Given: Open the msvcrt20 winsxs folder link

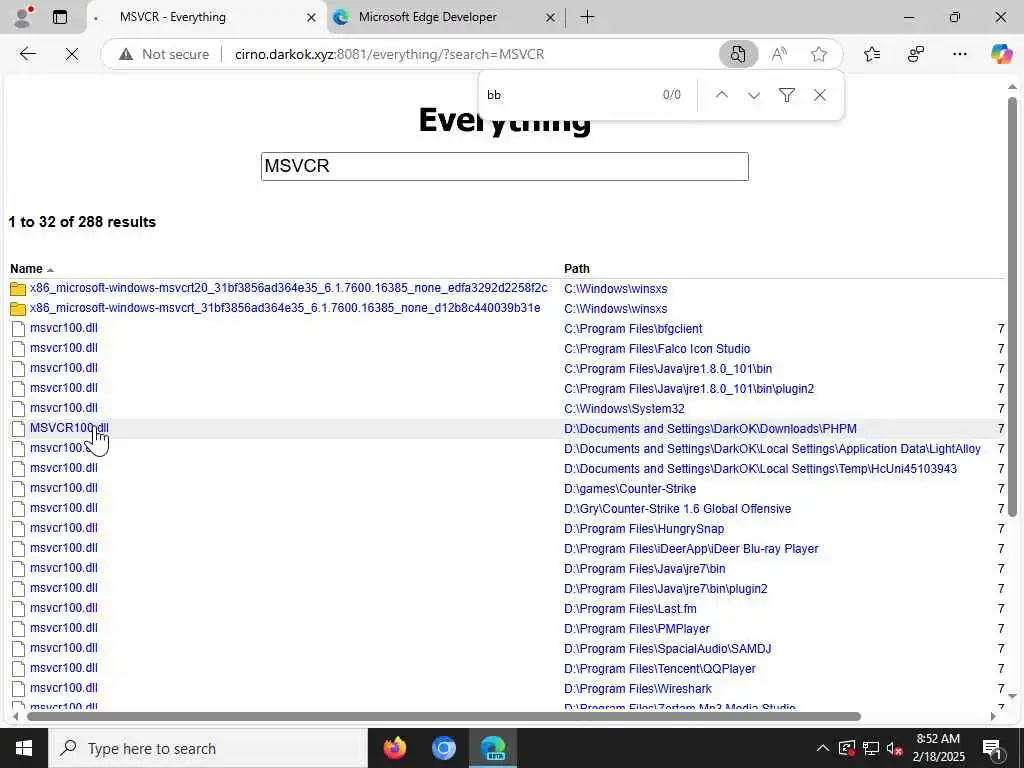Looking at the screenshot, I should pyautogui.click(x=288, y=288).
